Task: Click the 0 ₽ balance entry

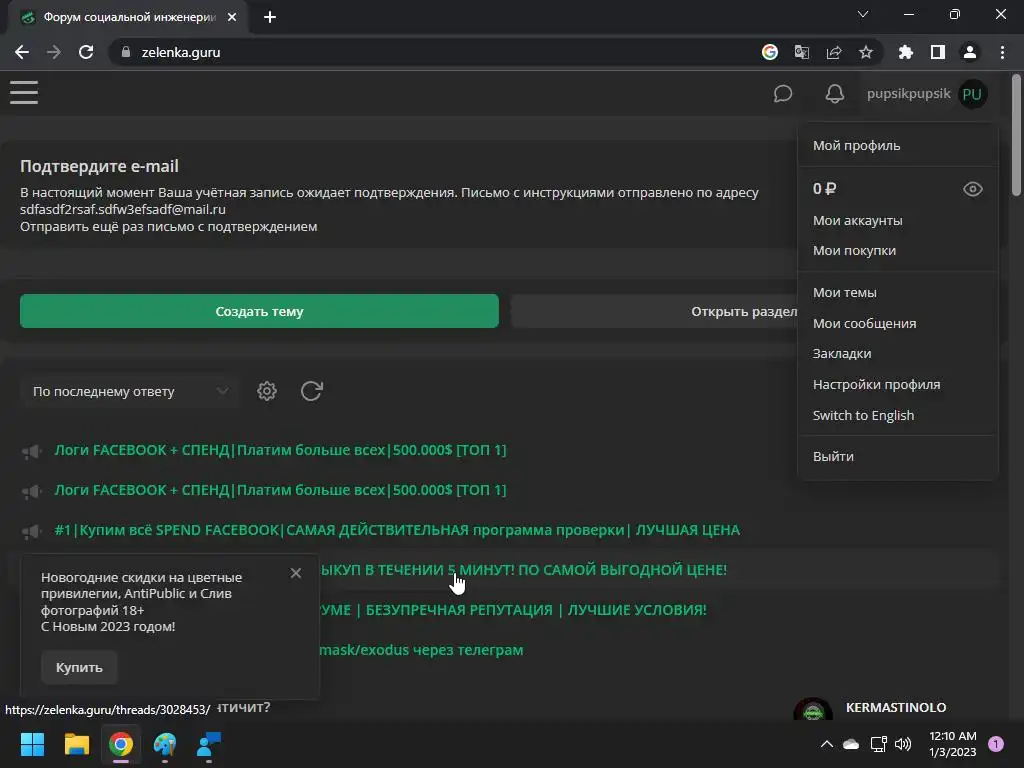Action: 824,189
